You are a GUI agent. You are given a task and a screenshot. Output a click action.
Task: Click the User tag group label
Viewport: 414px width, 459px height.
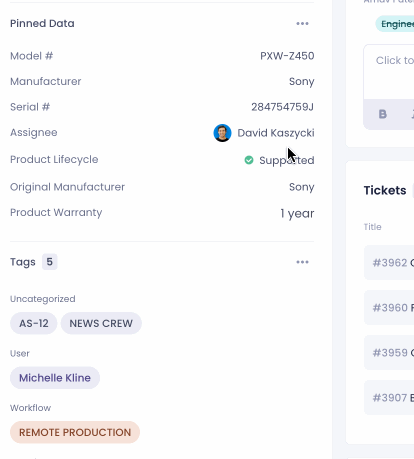[x=20, y=353]
